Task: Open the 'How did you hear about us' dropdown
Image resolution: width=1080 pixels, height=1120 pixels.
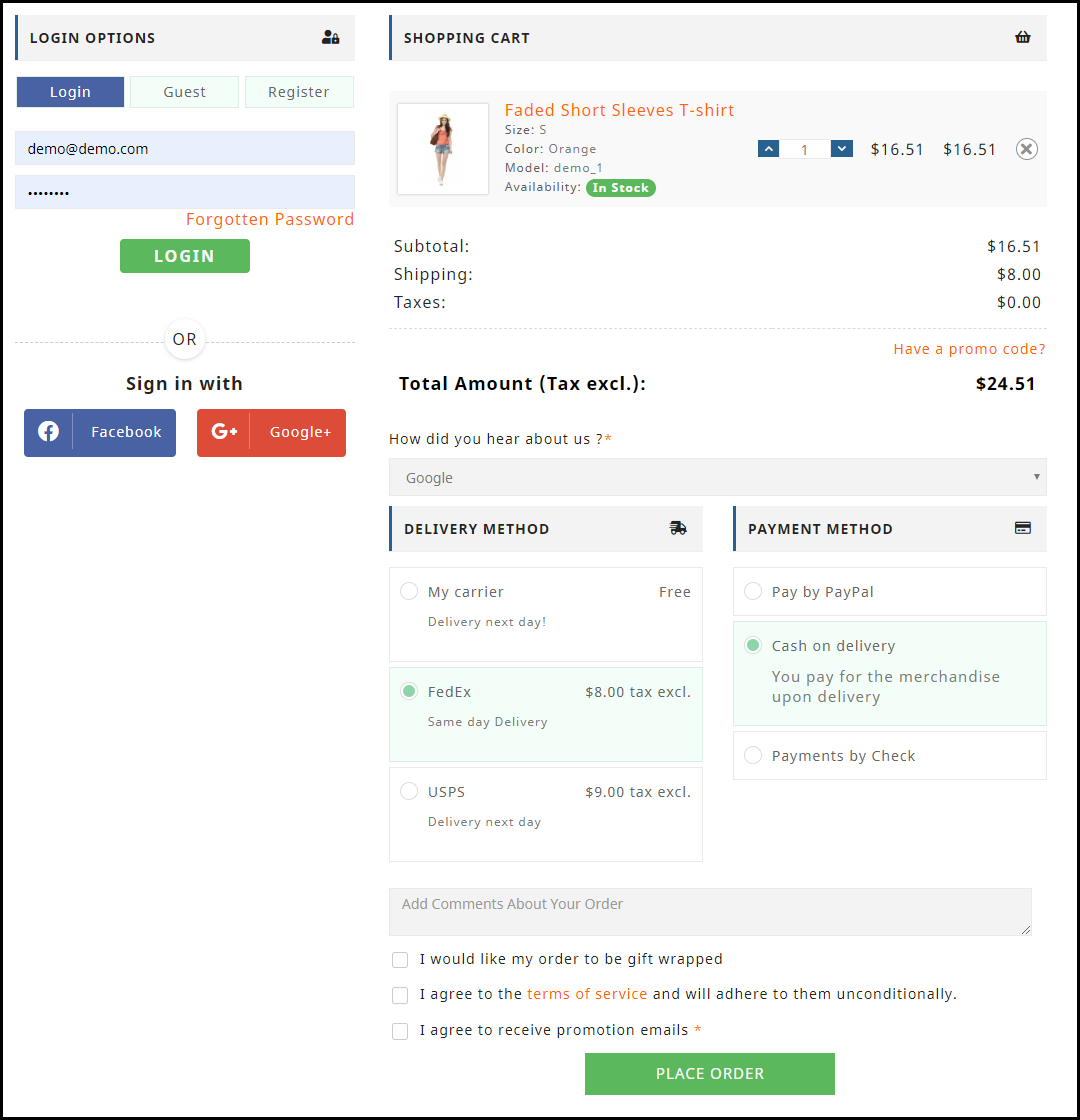Action: pos(717,477)
